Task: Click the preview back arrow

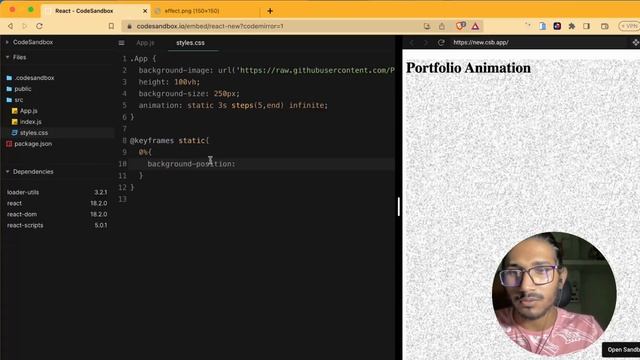Action: click(411, 42)
